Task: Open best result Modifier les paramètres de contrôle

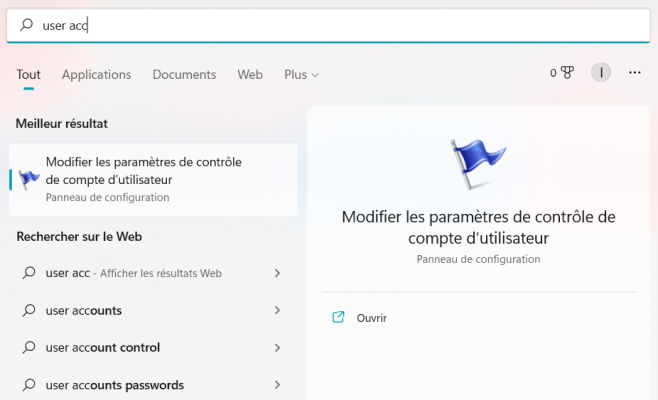Action: point(154,180)
